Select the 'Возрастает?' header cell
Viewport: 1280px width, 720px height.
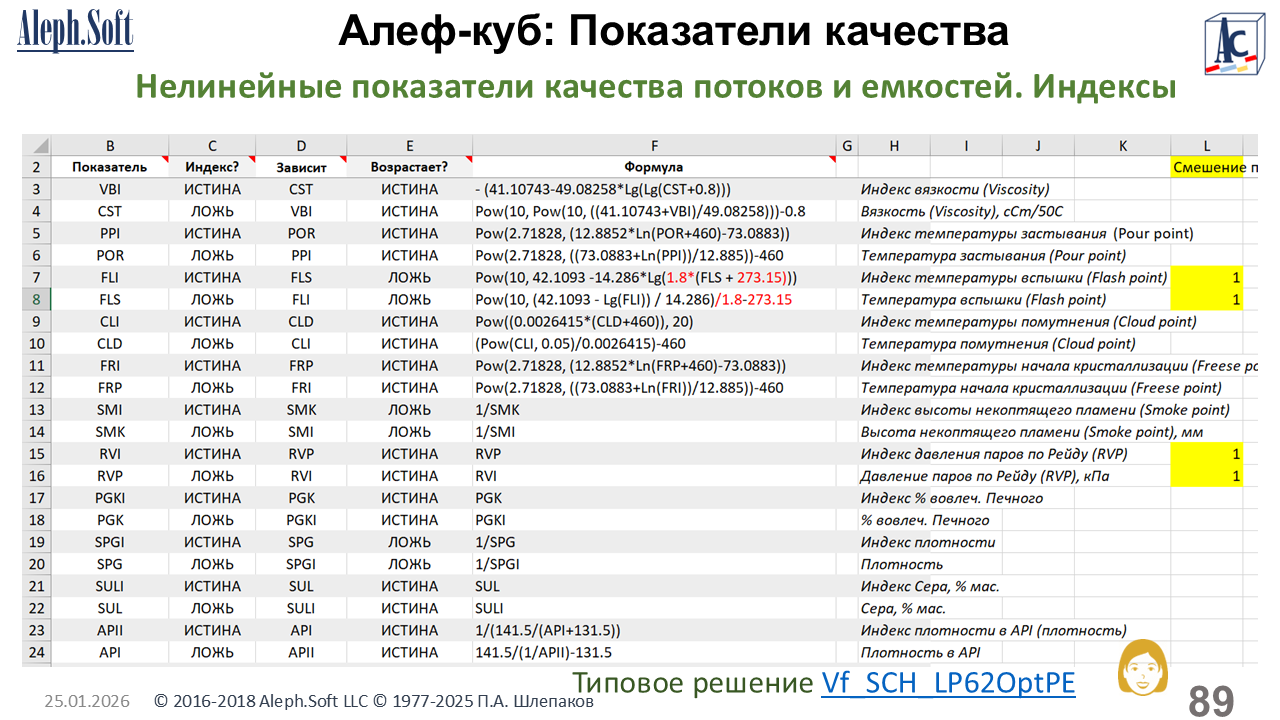click(409, 167)
